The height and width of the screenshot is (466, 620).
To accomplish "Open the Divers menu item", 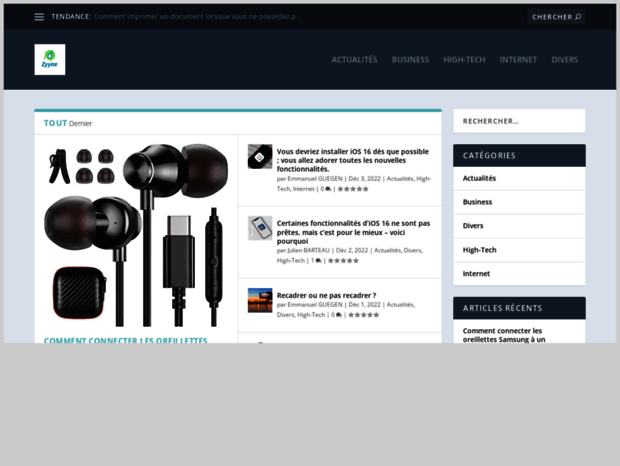I will coord(565,60).
